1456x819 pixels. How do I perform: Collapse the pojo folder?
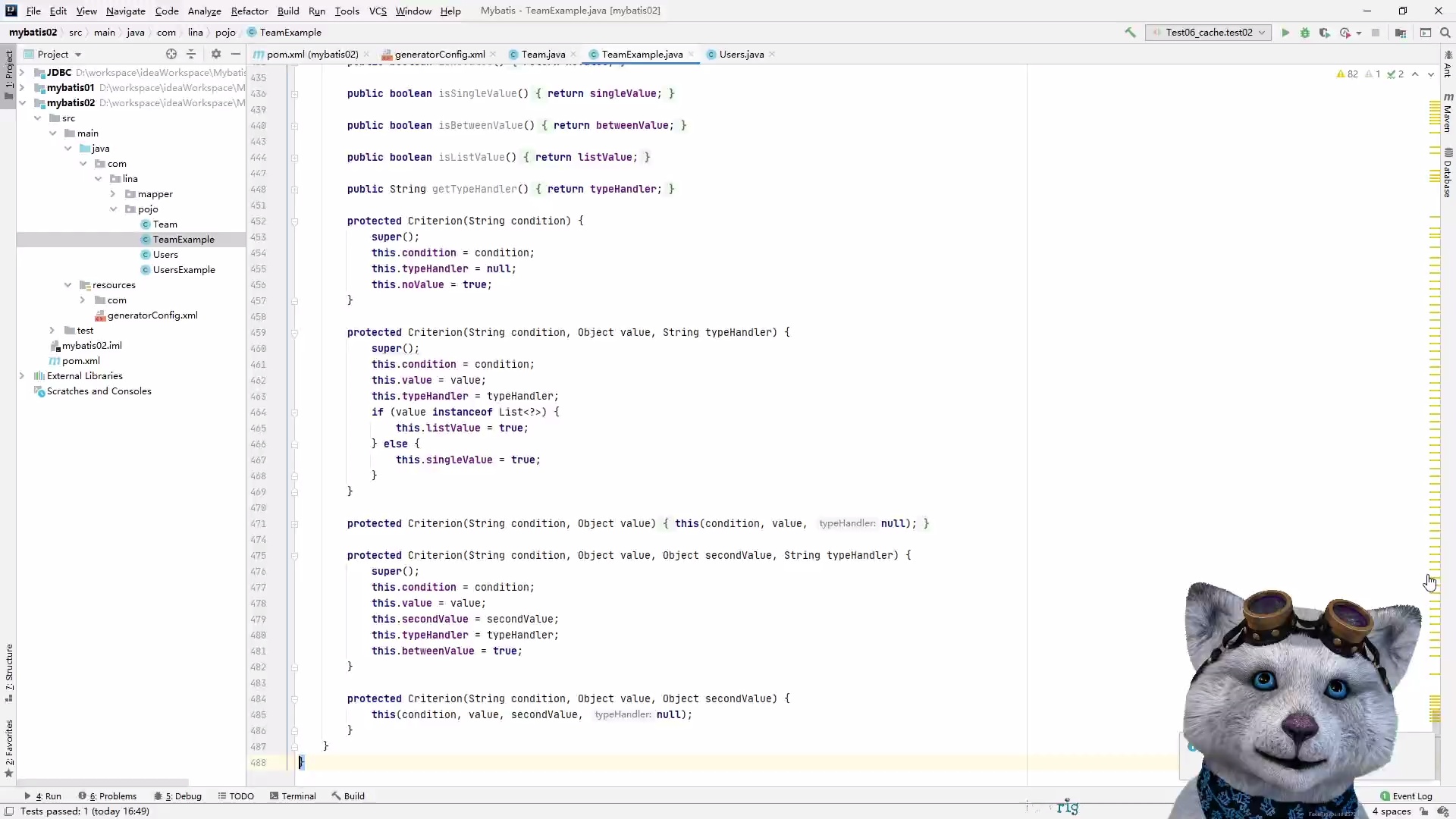point(113,209)
